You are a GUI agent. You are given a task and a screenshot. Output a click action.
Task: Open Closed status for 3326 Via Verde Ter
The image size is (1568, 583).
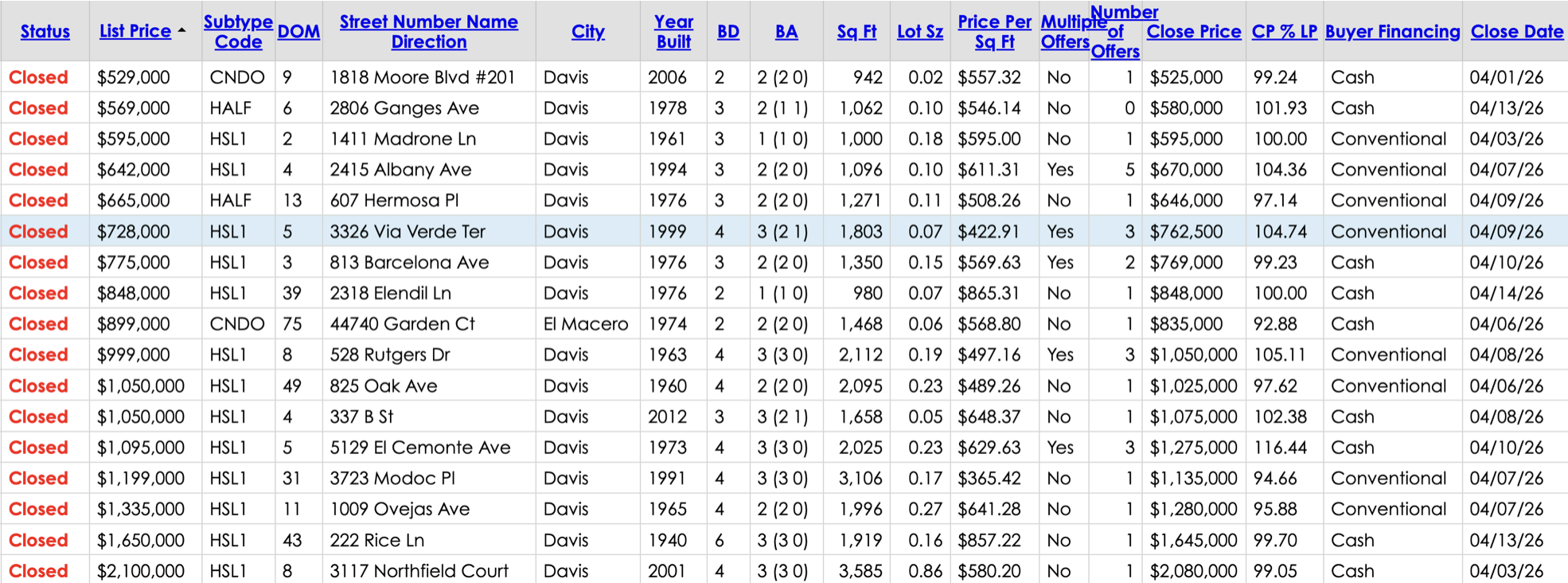[38, 232]
